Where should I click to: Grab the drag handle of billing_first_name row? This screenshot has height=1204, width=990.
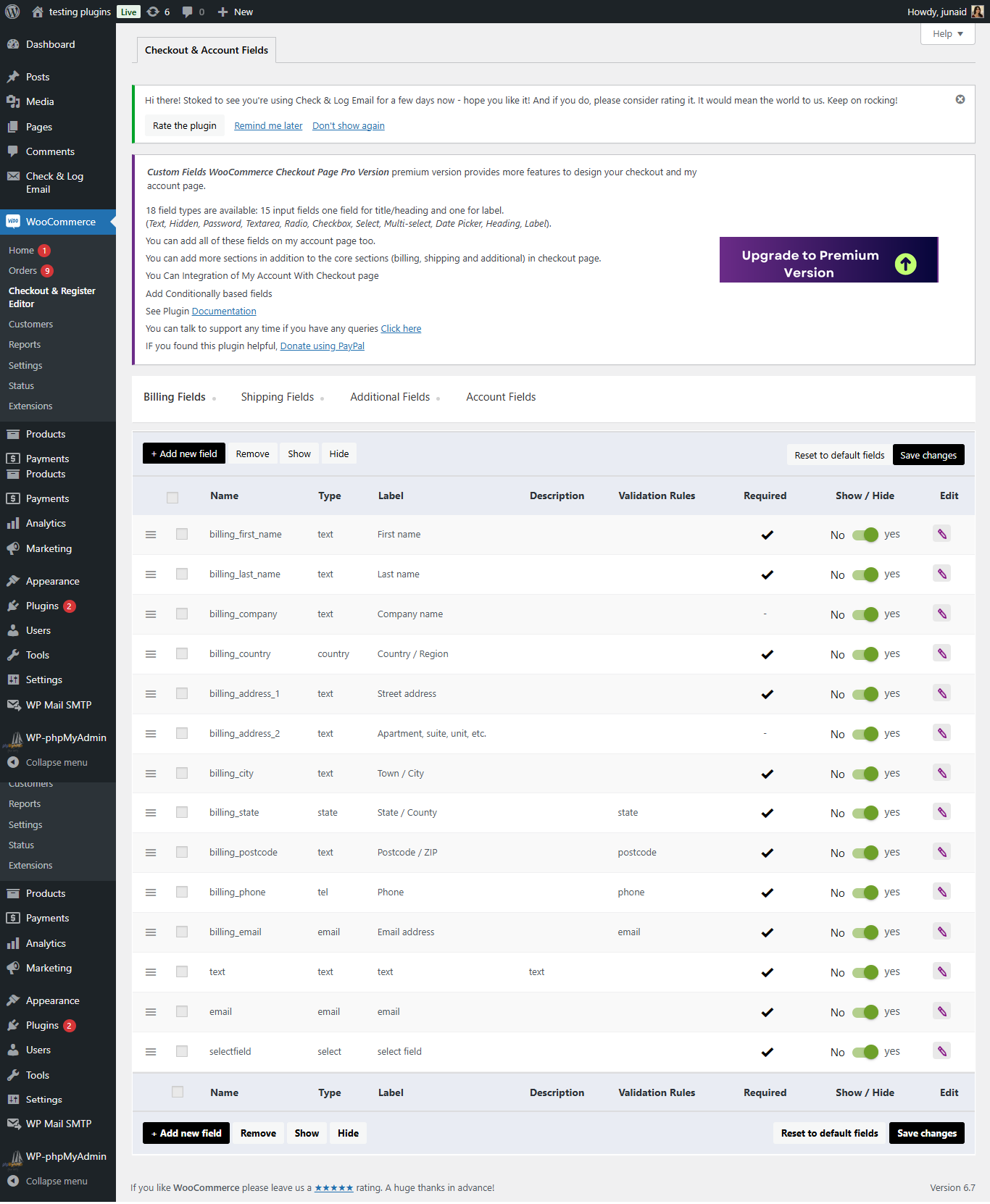[x=151, y=535]
